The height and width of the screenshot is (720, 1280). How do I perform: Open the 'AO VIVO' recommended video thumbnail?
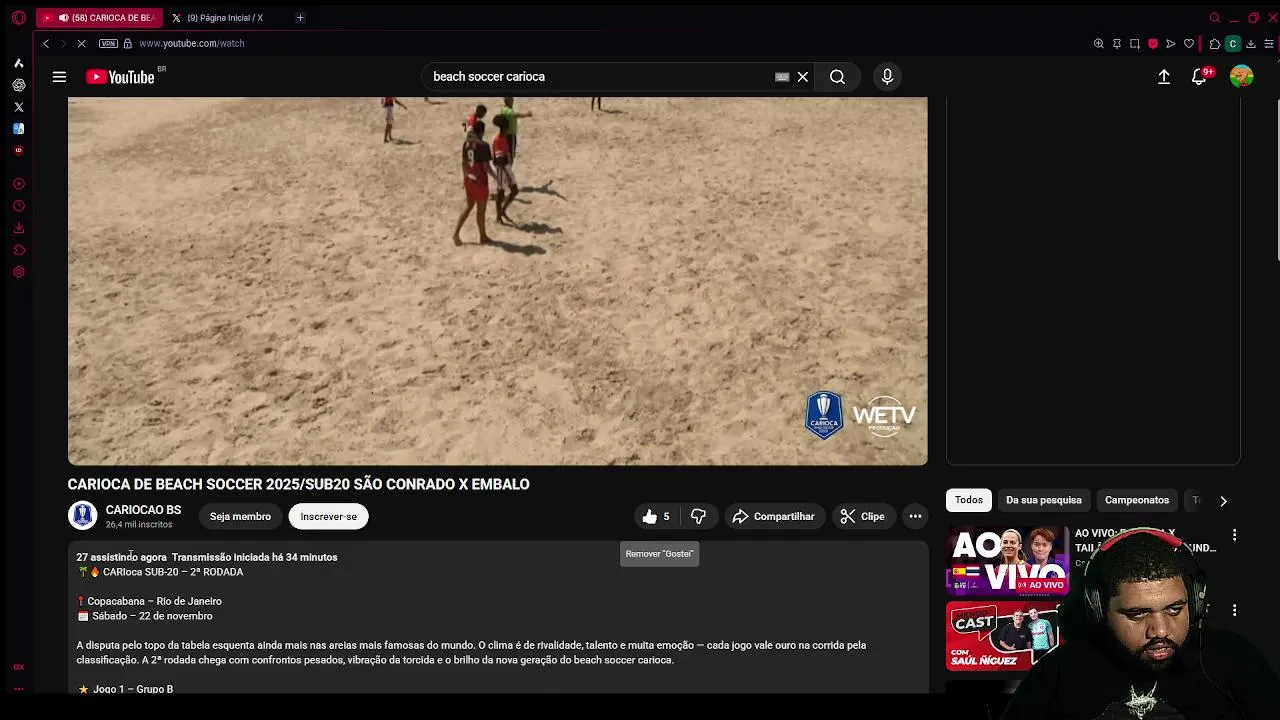point(1007,561)
